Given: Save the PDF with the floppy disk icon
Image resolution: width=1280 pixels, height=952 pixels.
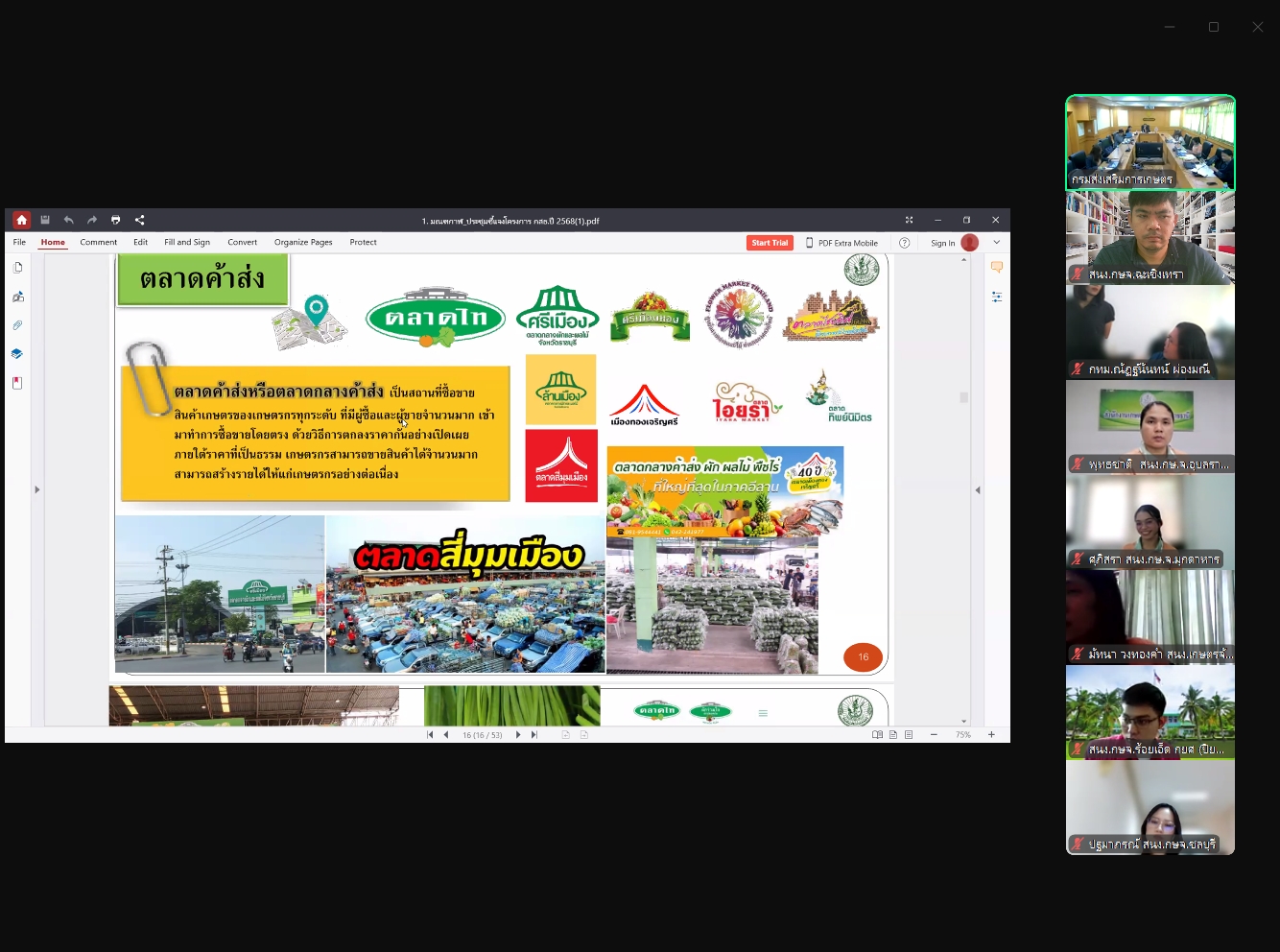Looking at the screenshot, I should (x=45, y=220).
